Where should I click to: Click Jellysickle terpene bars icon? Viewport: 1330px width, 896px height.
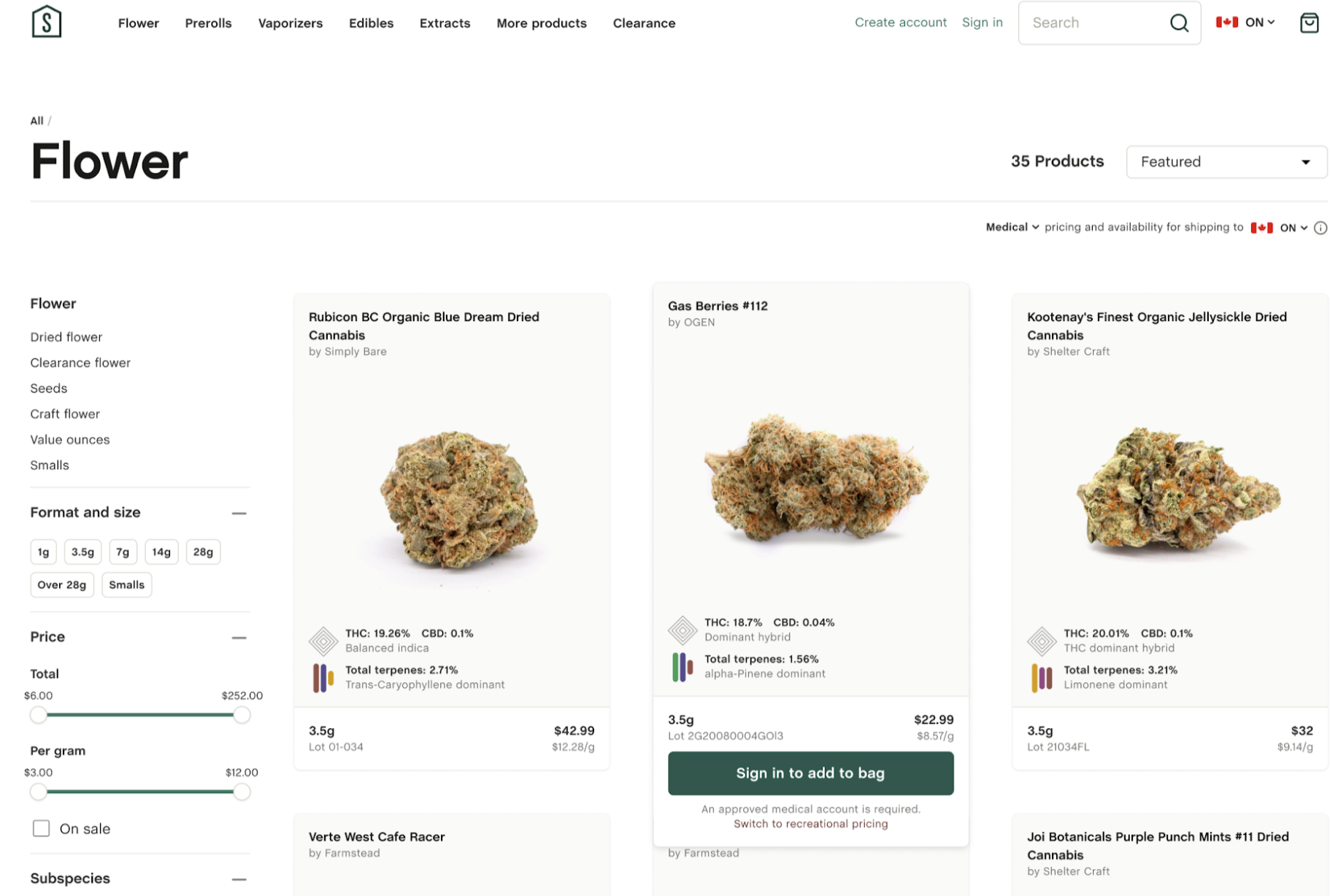[1041, 677]
